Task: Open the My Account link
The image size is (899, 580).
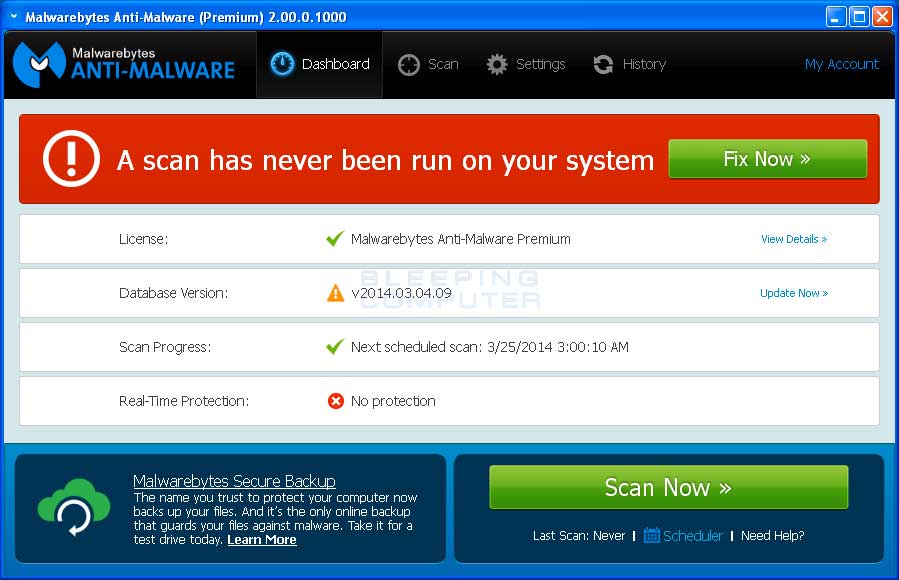Action: (x=842, y=64)
